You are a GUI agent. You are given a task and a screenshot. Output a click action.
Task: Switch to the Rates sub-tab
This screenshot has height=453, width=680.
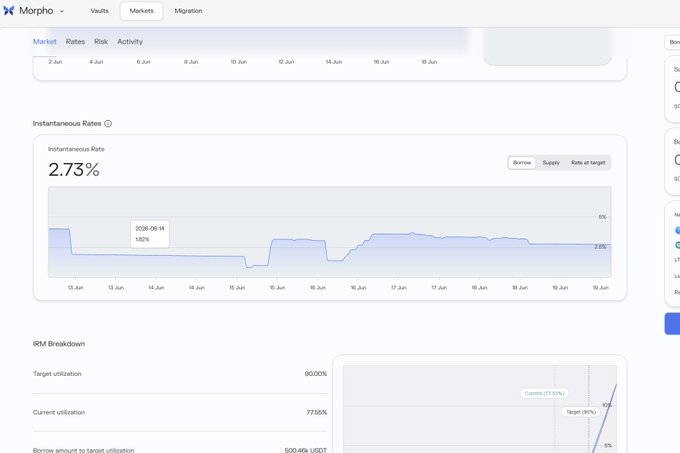tap(75, 42)
